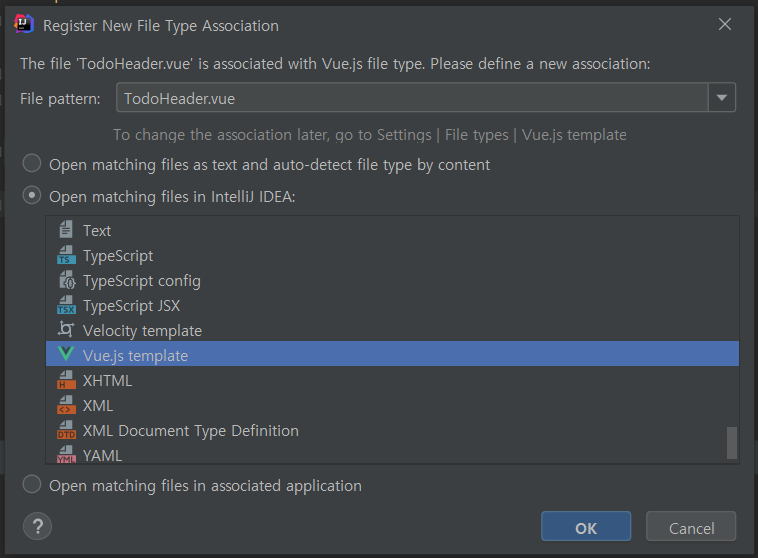Select the XHTML file icon
Image resolution: width=758 pixels, height=558 pixels.
66,380
